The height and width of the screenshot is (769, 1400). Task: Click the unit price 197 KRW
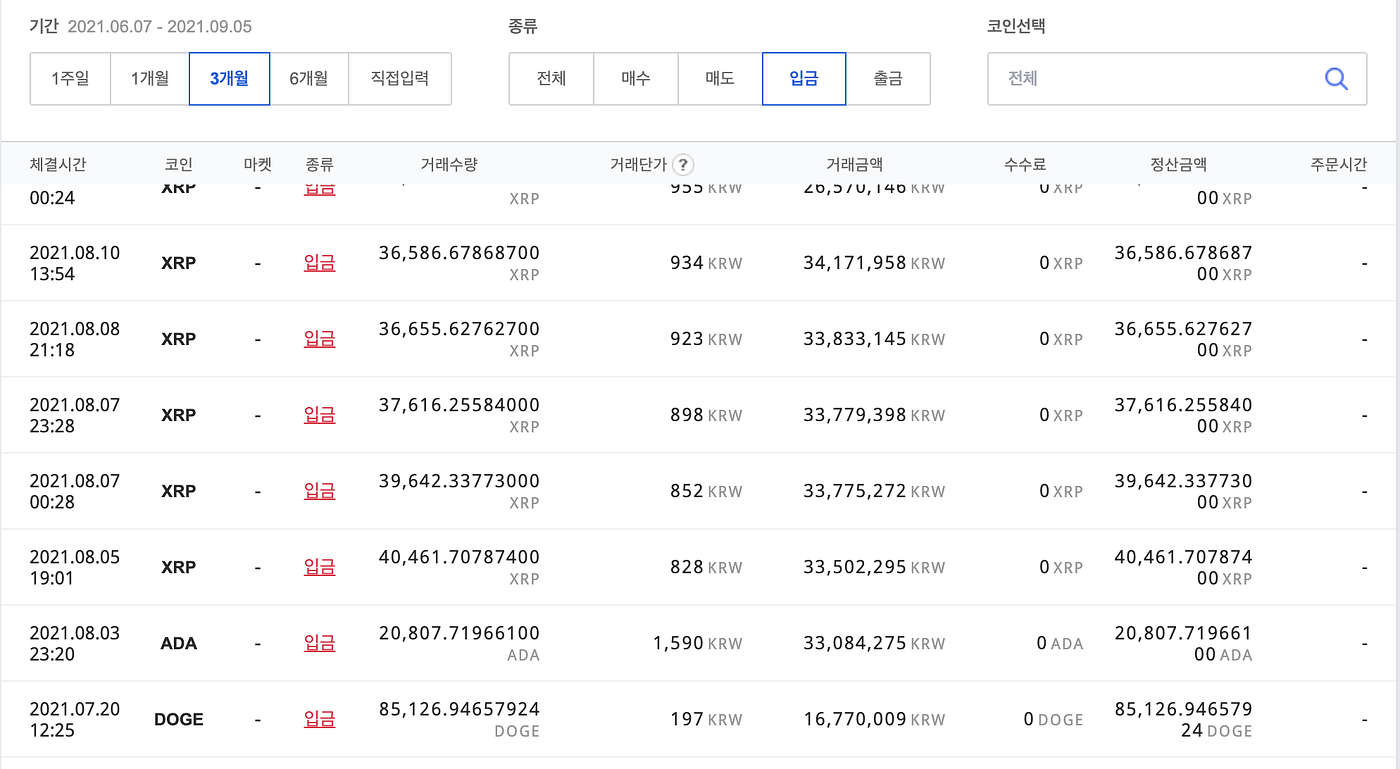point(707,719)
